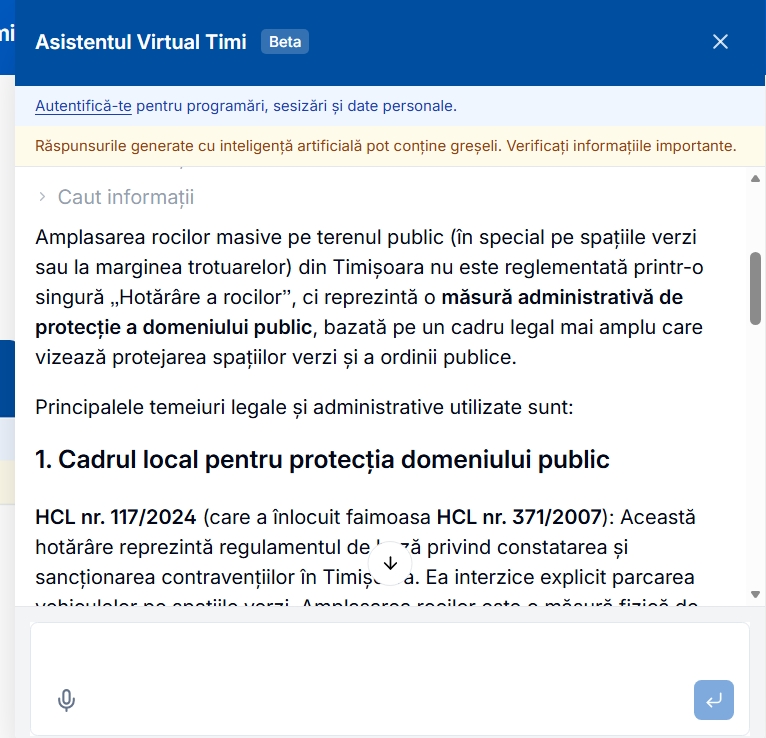Click the Beta badge in the header
The width and height of the screenshot is (766, 738).
coord(285,42)
